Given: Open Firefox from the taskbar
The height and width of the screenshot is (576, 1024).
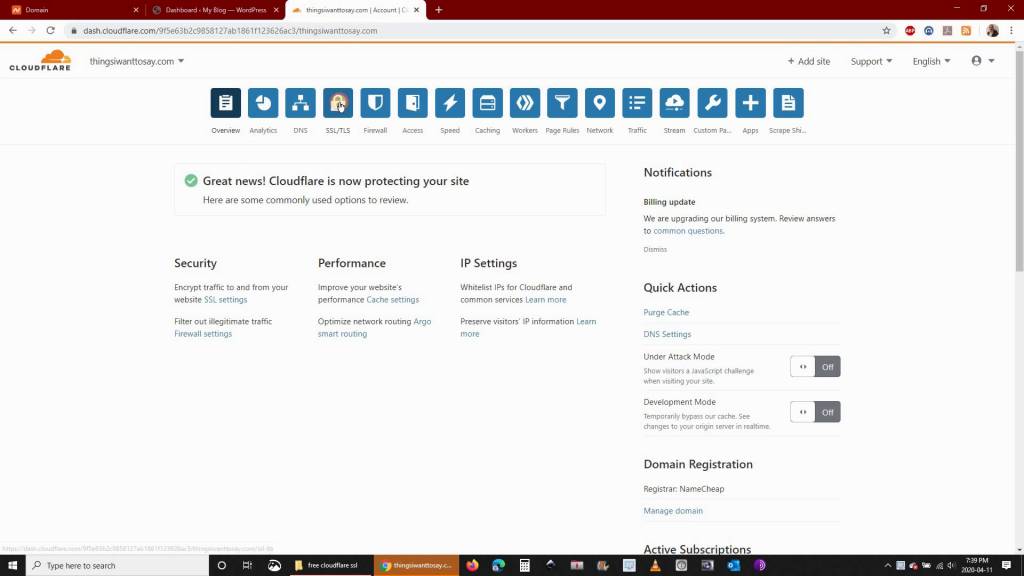Looking at the screenshot, I should [x=472, y=565].
